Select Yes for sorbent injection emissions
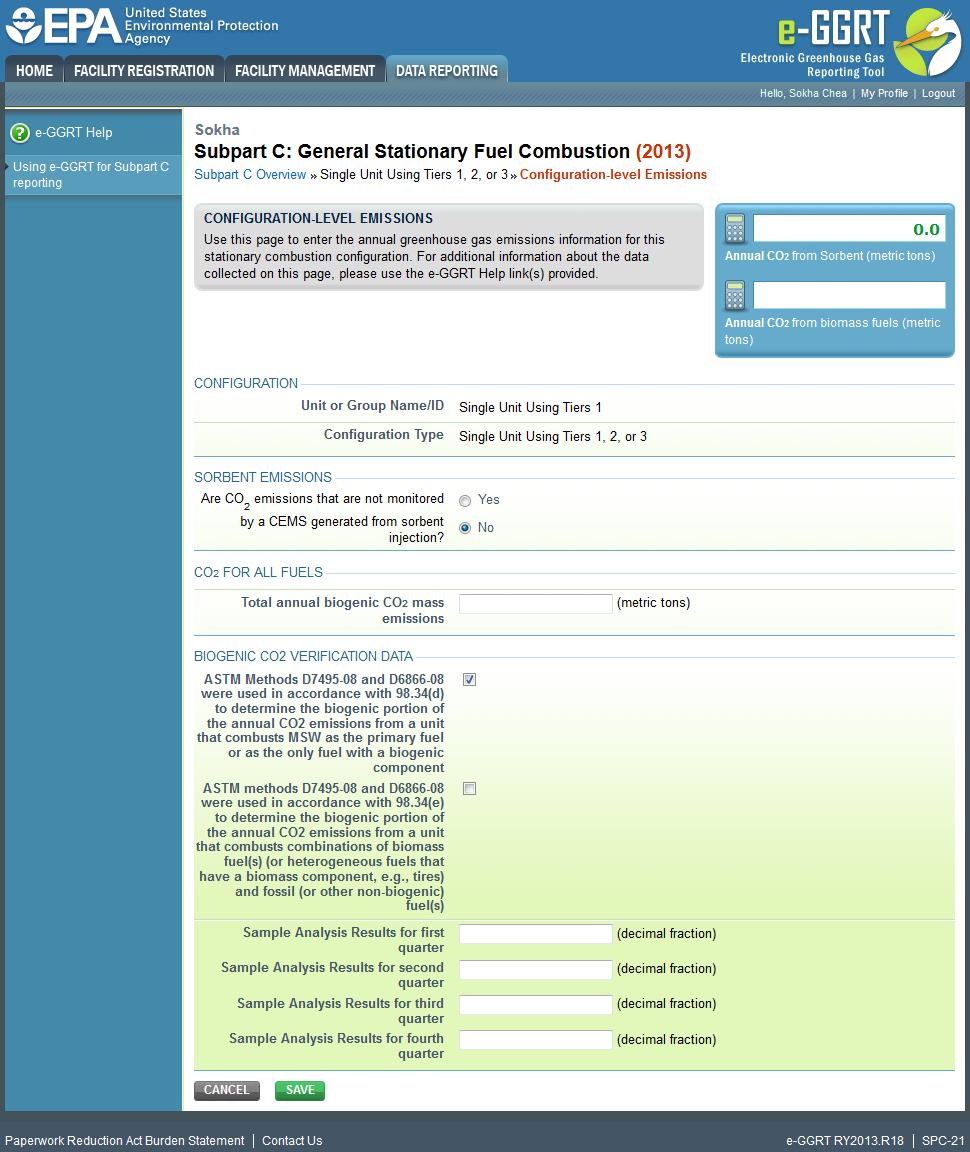970x1152 pixels. pos(465,500)
